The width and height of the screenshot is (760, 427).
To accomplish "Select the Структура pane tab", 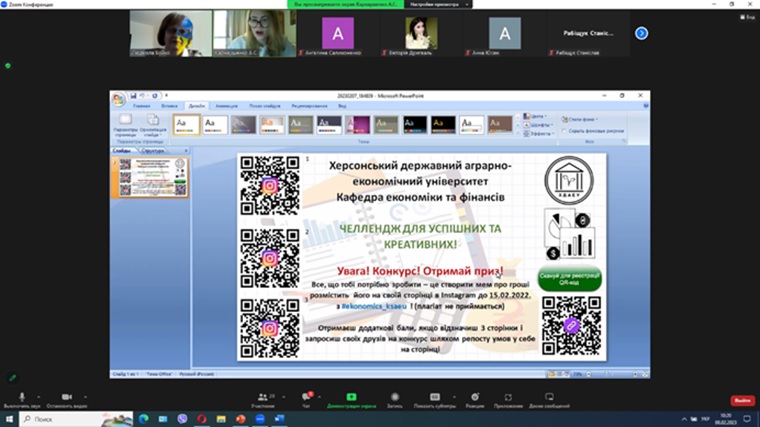I will point(153,151).
